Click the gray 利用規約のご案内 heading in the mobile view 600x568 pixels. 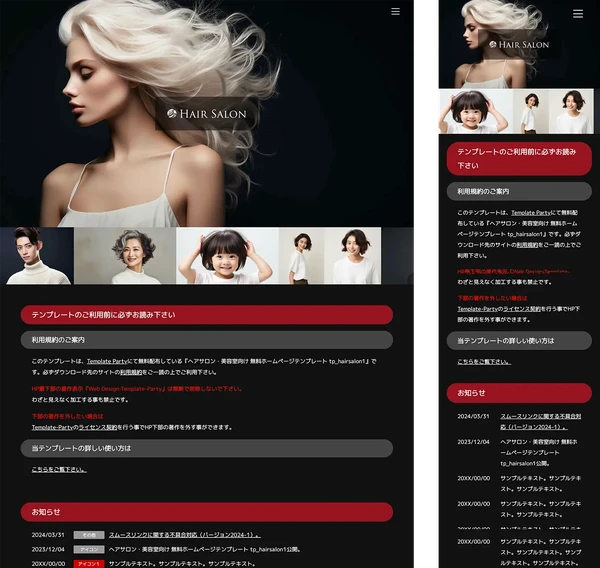point(519,191)
